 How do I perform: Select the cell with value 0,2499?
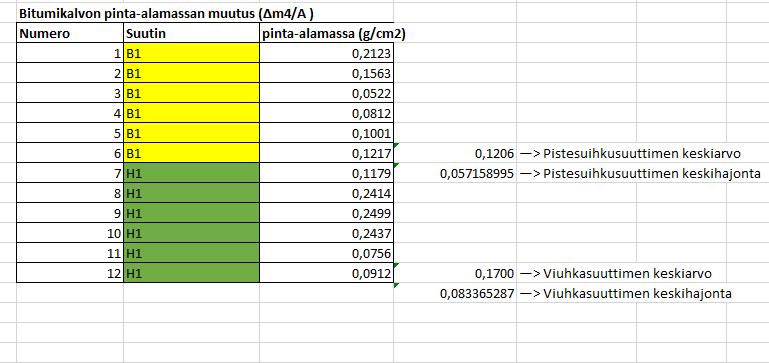click(x=327, y=213)
